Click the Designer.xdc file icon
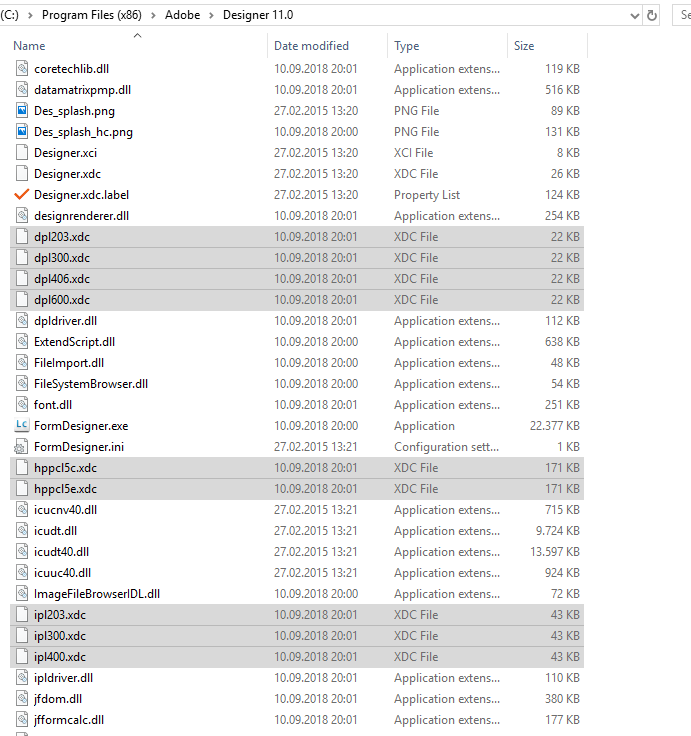The width and height of the screenshot is (691, 736). [x=22, y=174]
